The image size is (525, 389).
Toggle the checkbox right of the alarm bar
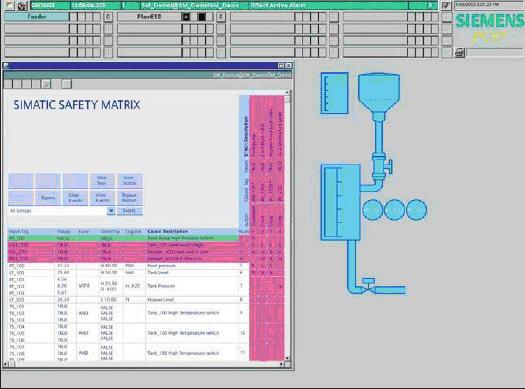(x=446, y=5)
